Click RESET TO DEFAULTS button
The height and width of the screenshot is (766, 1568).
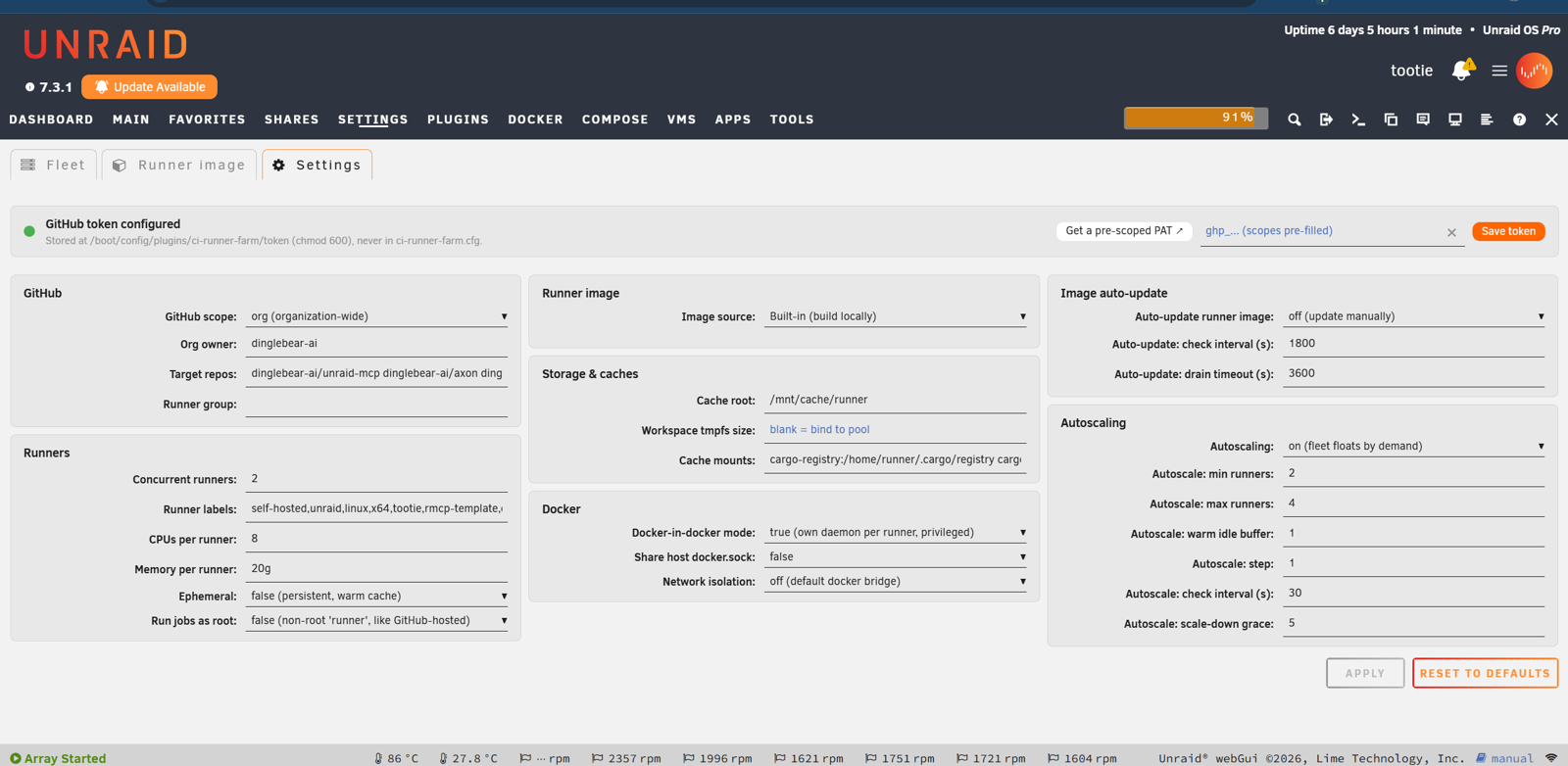point(1485,673)
